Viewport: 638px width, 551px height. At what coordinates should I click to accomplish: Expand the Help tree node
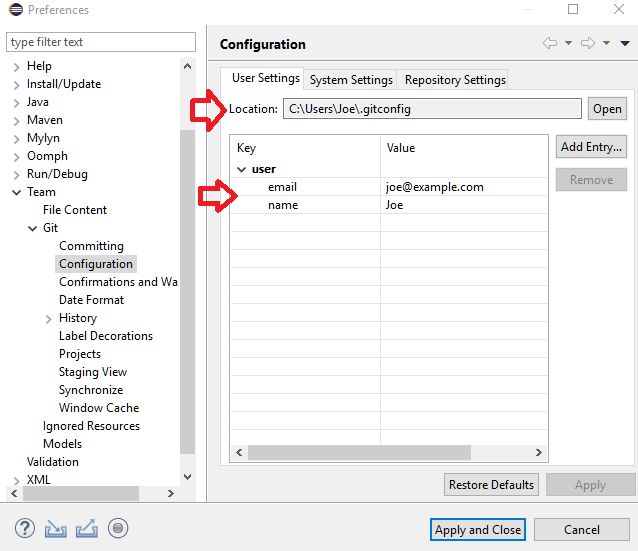pos(16,67)
